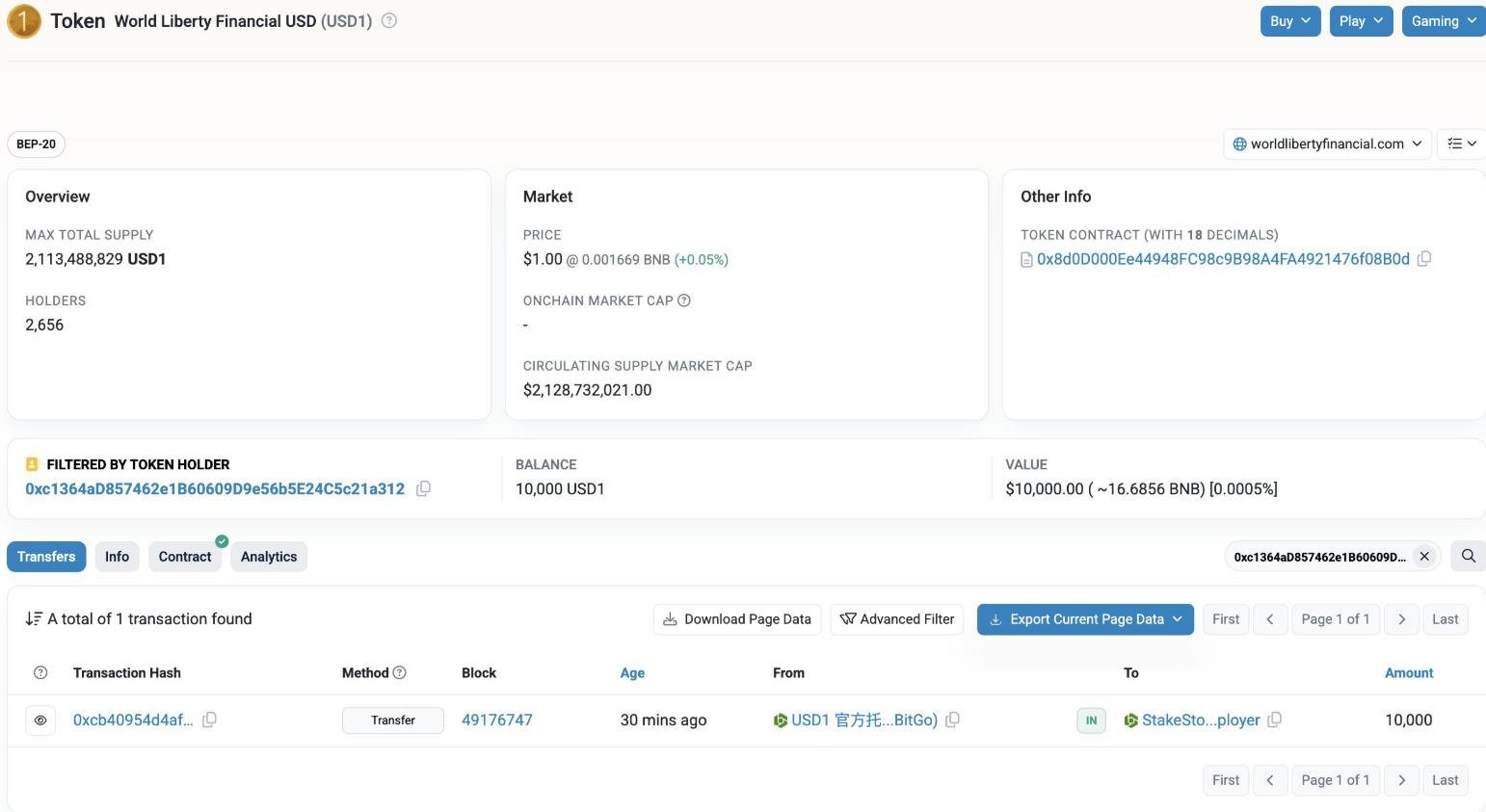Open the Contract tab
The width and height of the screenshot is (1486, 812).
click(185, 557)
